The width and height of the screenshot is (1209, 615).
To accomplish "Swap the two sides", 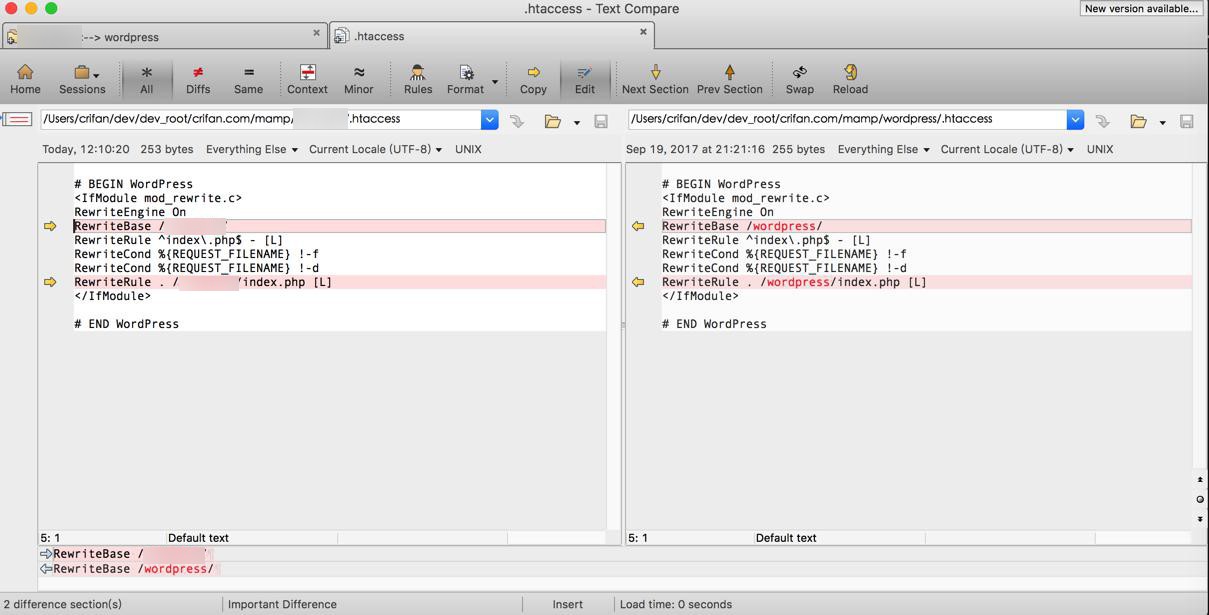I will coord(800,79).
